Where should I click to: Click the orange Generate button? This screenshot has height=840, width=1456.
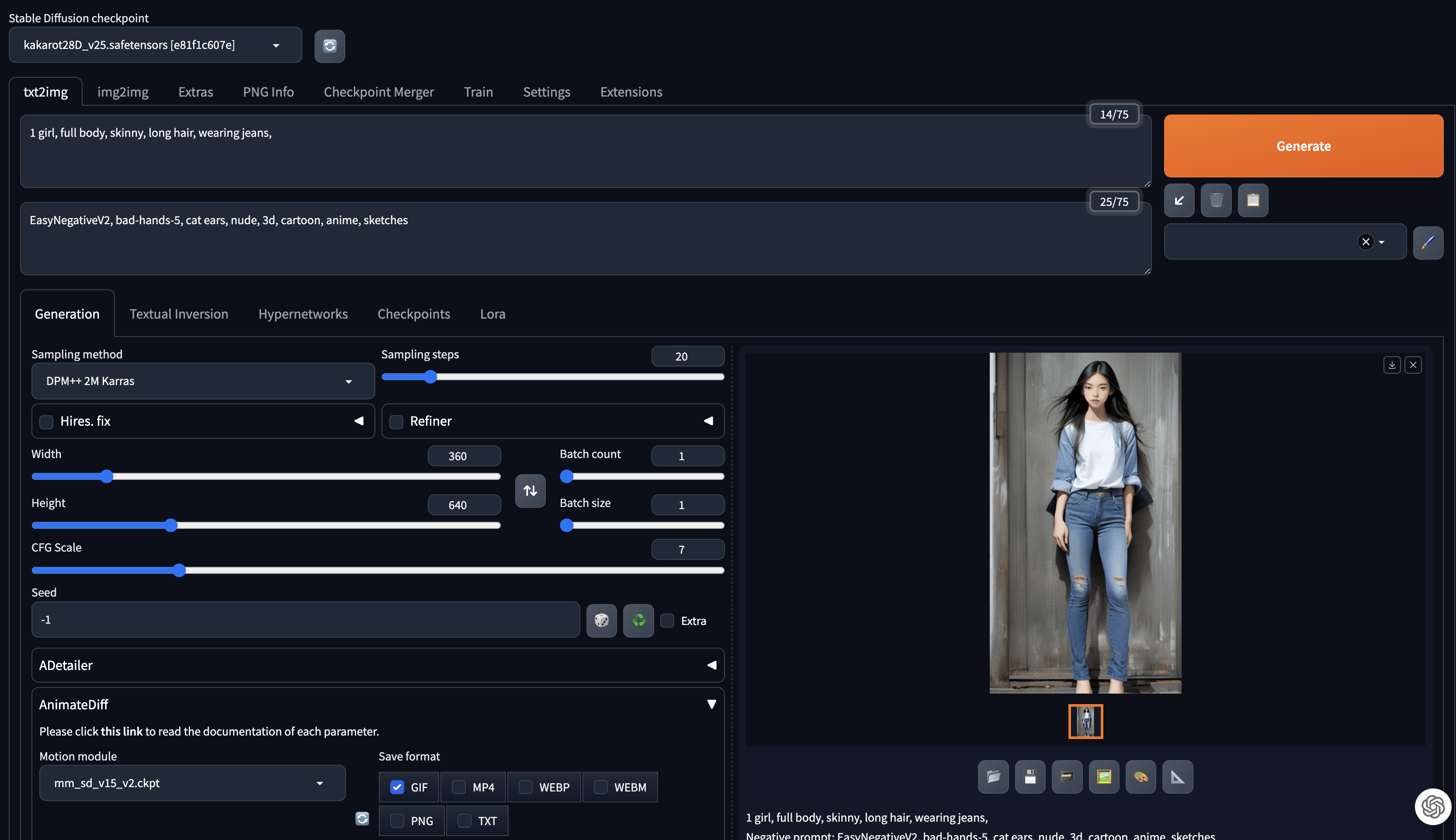coord(1303,146)
